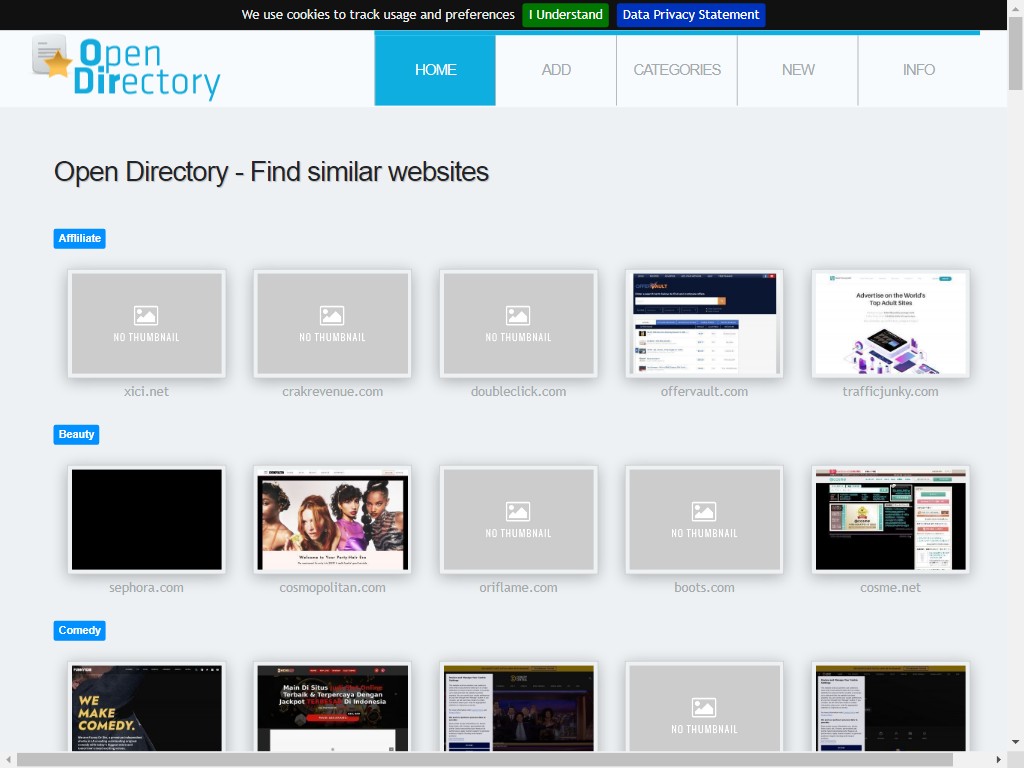This screenshot has width=1024, height=768.
Task: Click the xici.net link text
Action: pos(146,391)
